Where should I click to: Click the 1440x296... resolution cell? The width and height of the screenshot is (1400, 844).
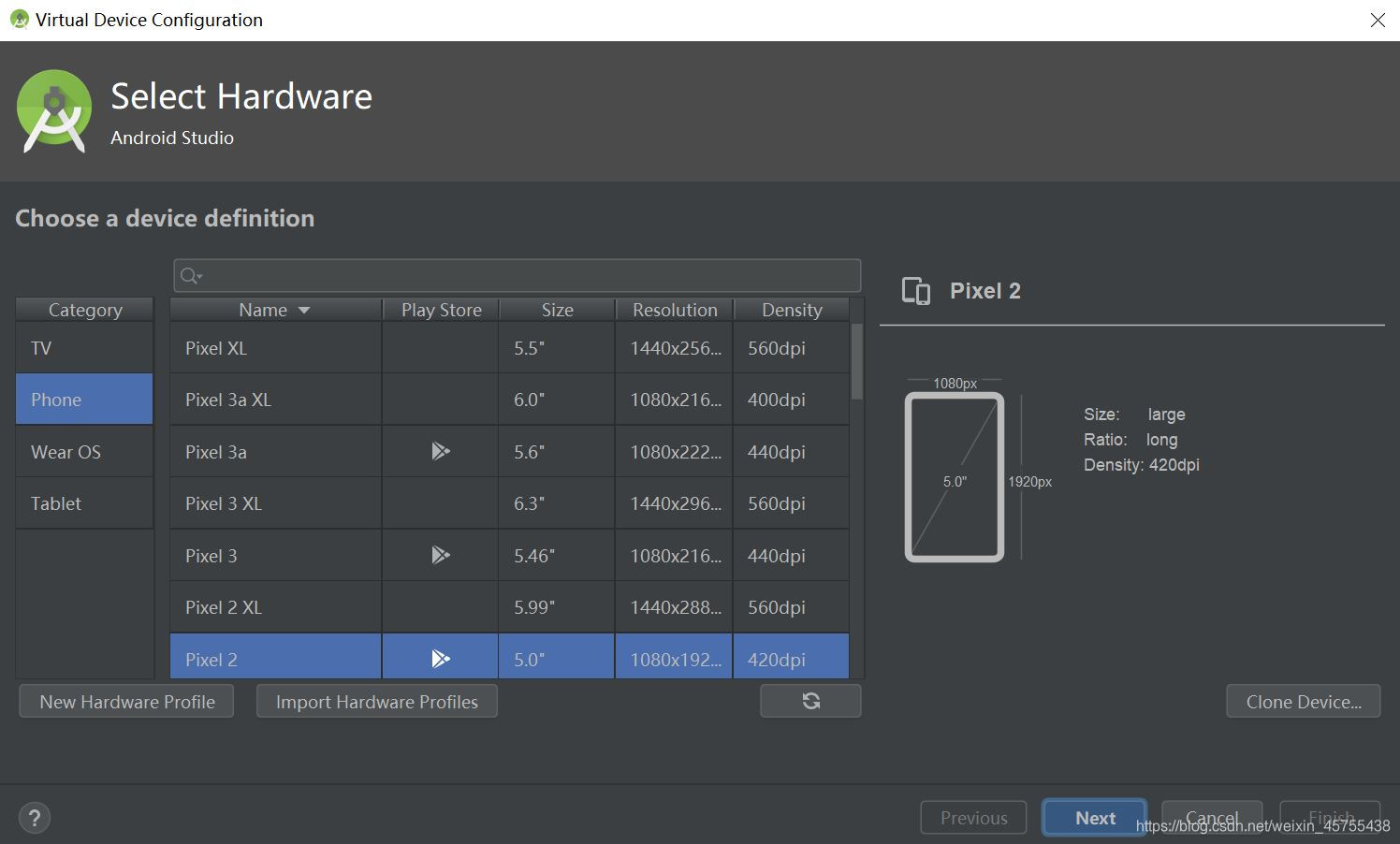[x=676, y=503]
